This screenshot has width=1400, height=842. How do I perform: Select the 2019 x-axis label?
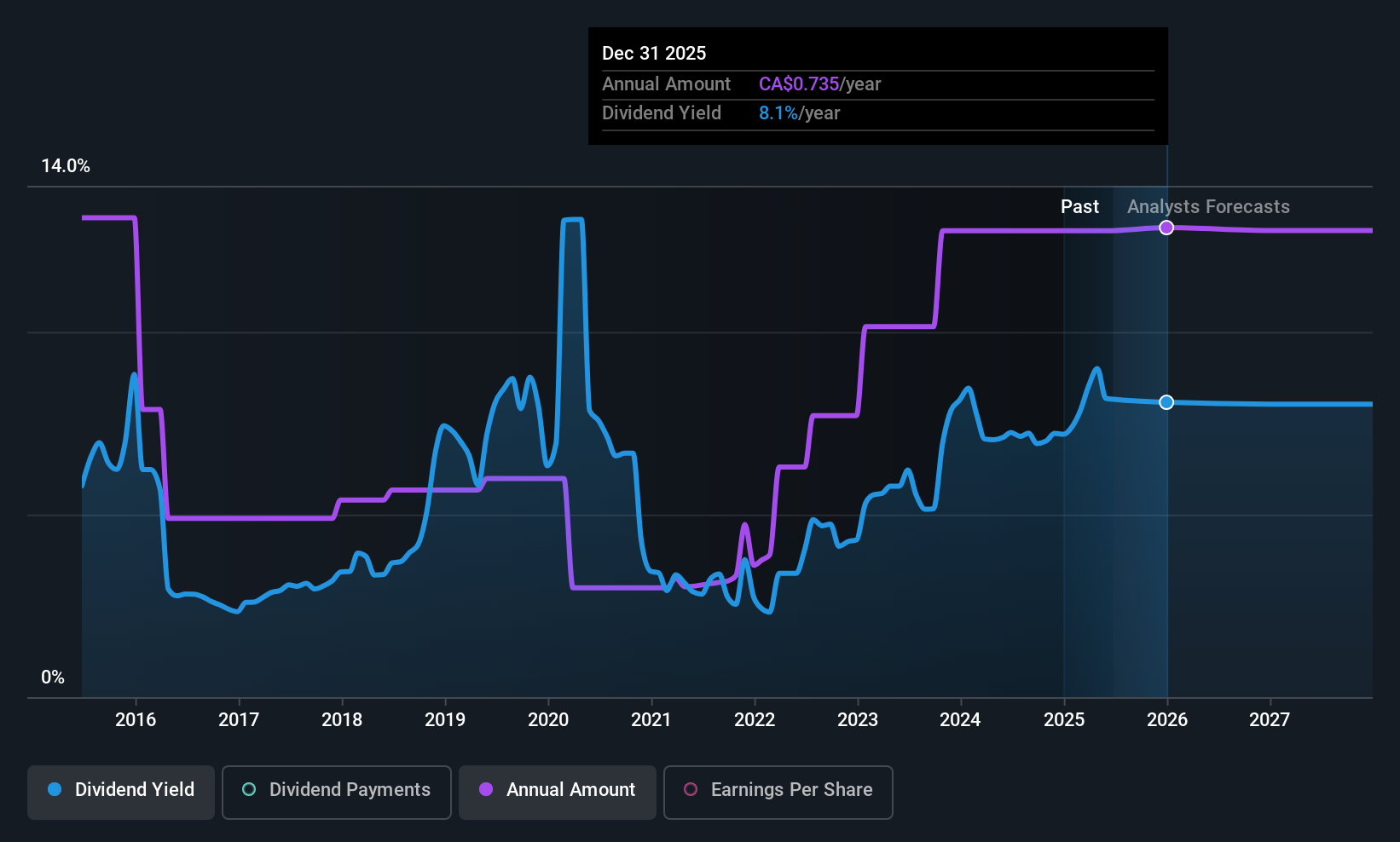(445, 720)
